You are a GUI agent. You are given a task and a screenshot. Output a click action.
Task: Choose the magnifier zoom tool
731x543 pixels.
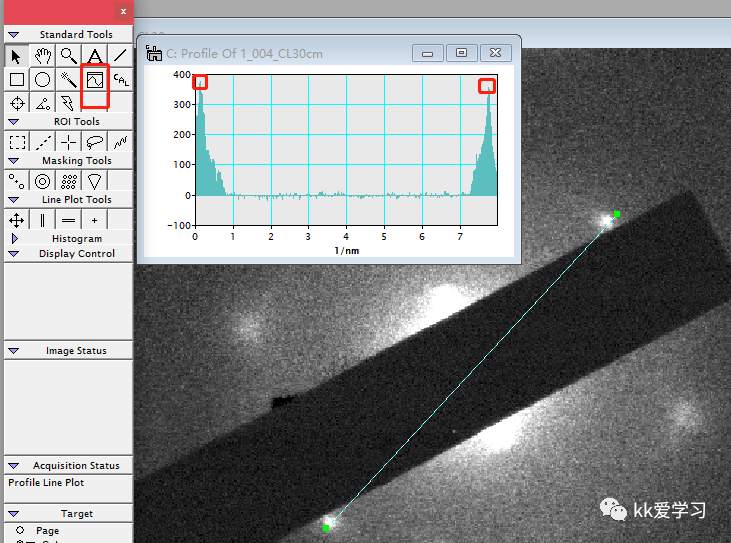click(68, 55)
